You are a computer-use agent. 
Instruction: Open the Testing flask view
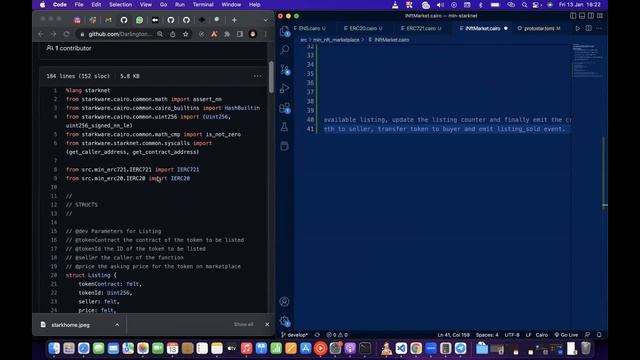click(284, 127)
